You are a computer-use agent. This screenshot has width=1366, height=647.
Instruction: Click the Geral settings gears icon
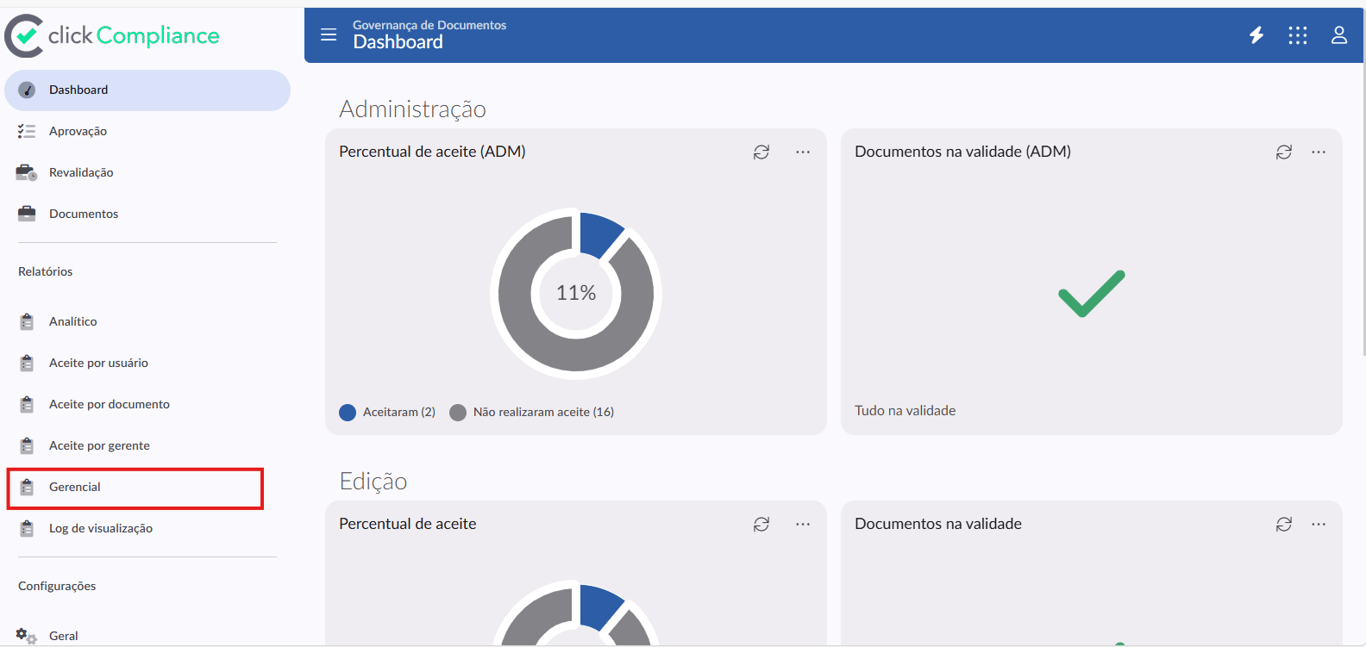pos(27,636)
